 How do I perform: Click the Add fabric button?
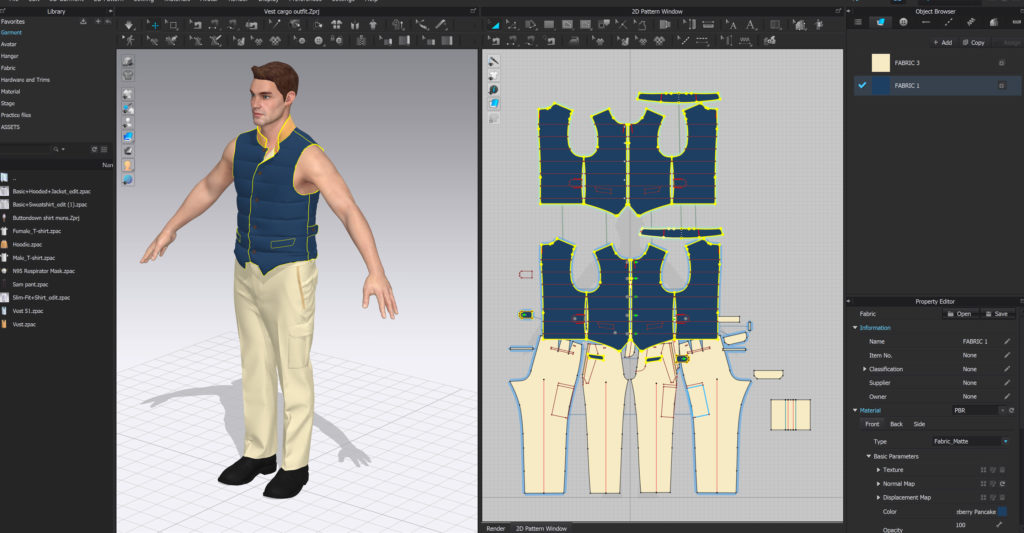pos(942,42)
